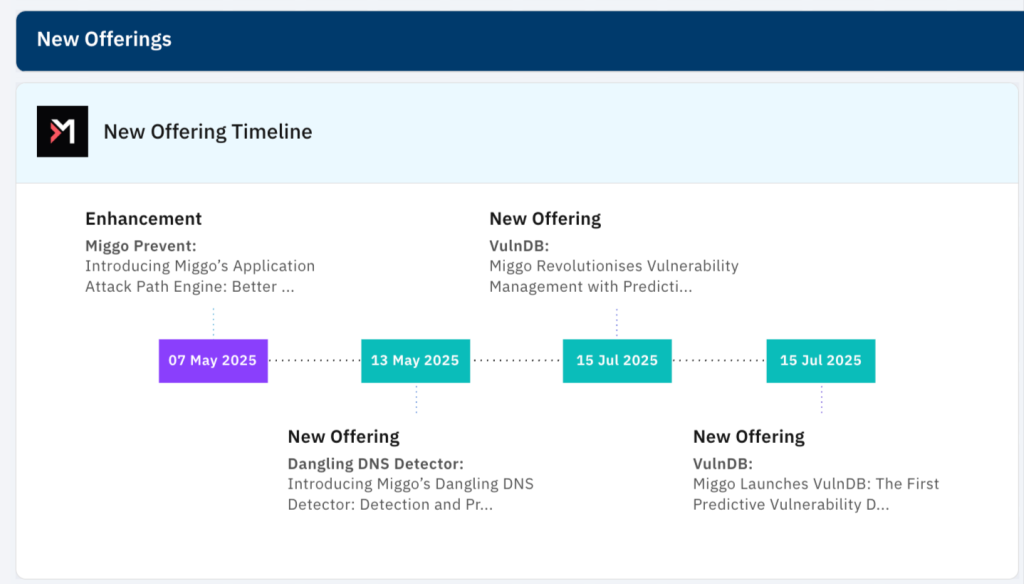Click the Miggo logo icon
This screenshot has height=584, width=1024.
click(x=63, y=131)
